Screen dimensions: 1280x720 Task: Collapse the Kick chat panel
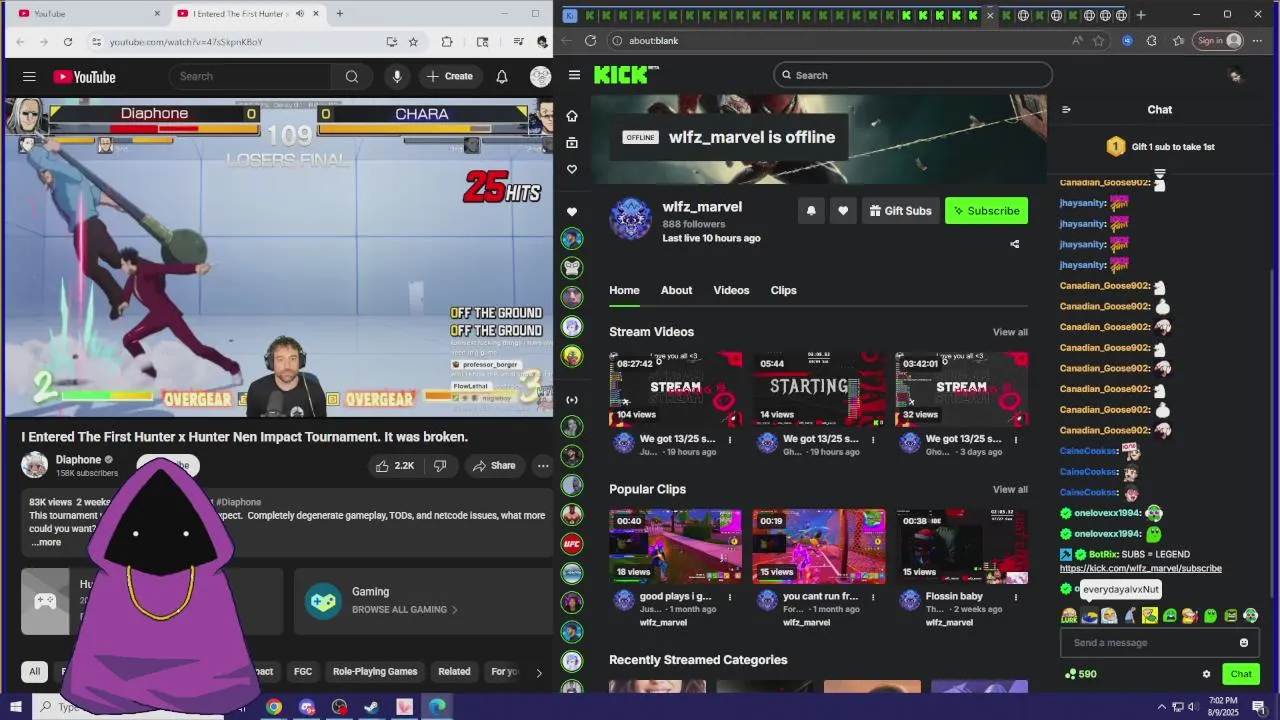(1066, 110)
